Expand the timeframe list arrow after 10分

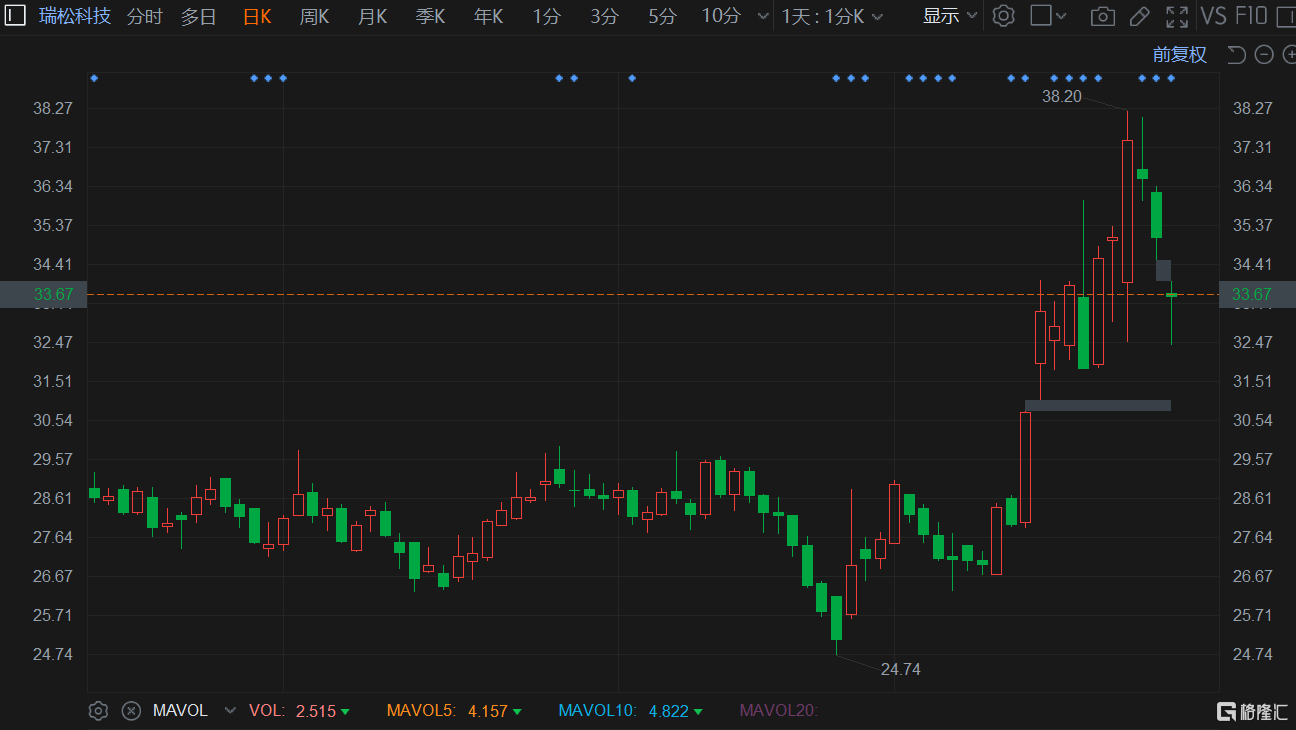pos(763,17)
